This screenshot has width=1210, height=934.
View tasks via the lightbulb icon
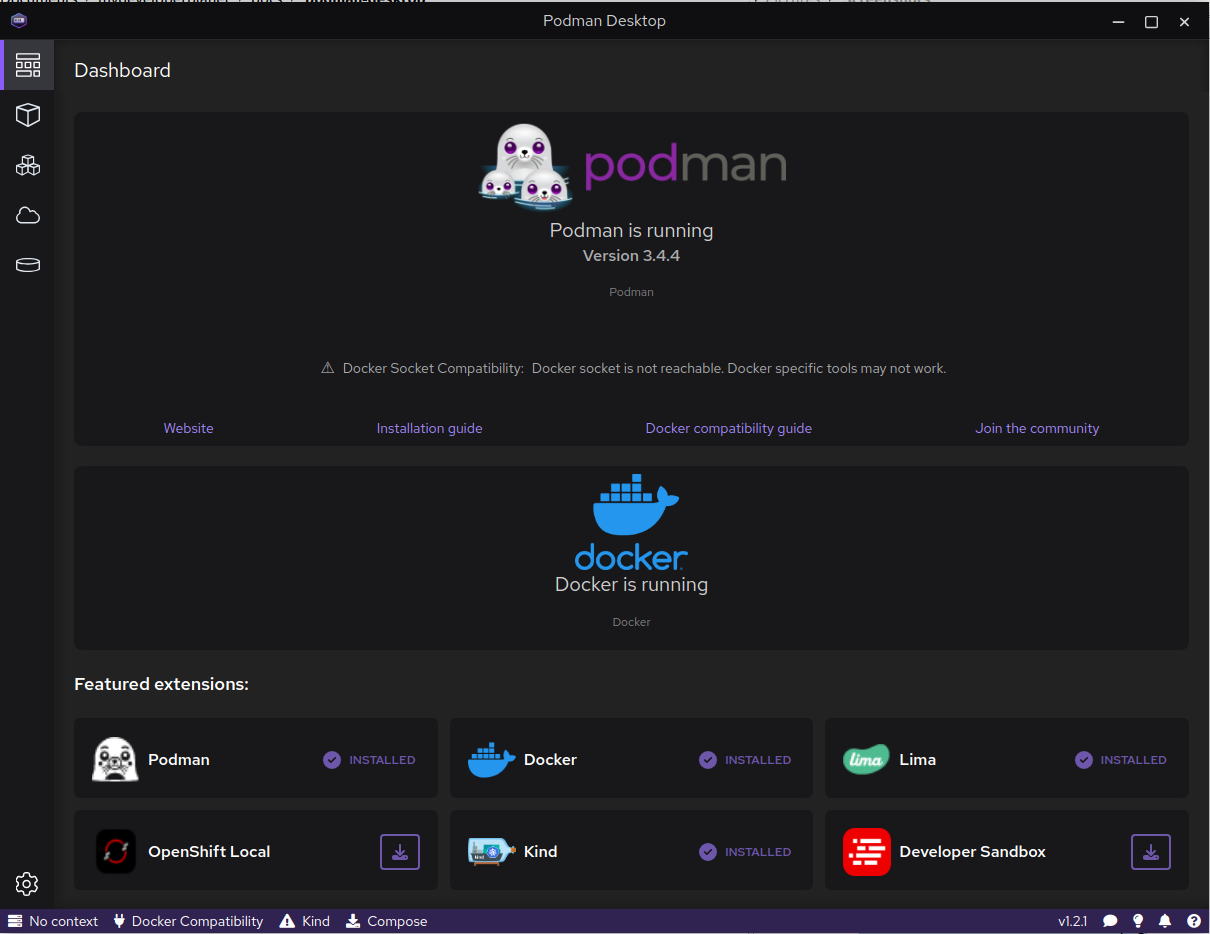[1137, 920]
